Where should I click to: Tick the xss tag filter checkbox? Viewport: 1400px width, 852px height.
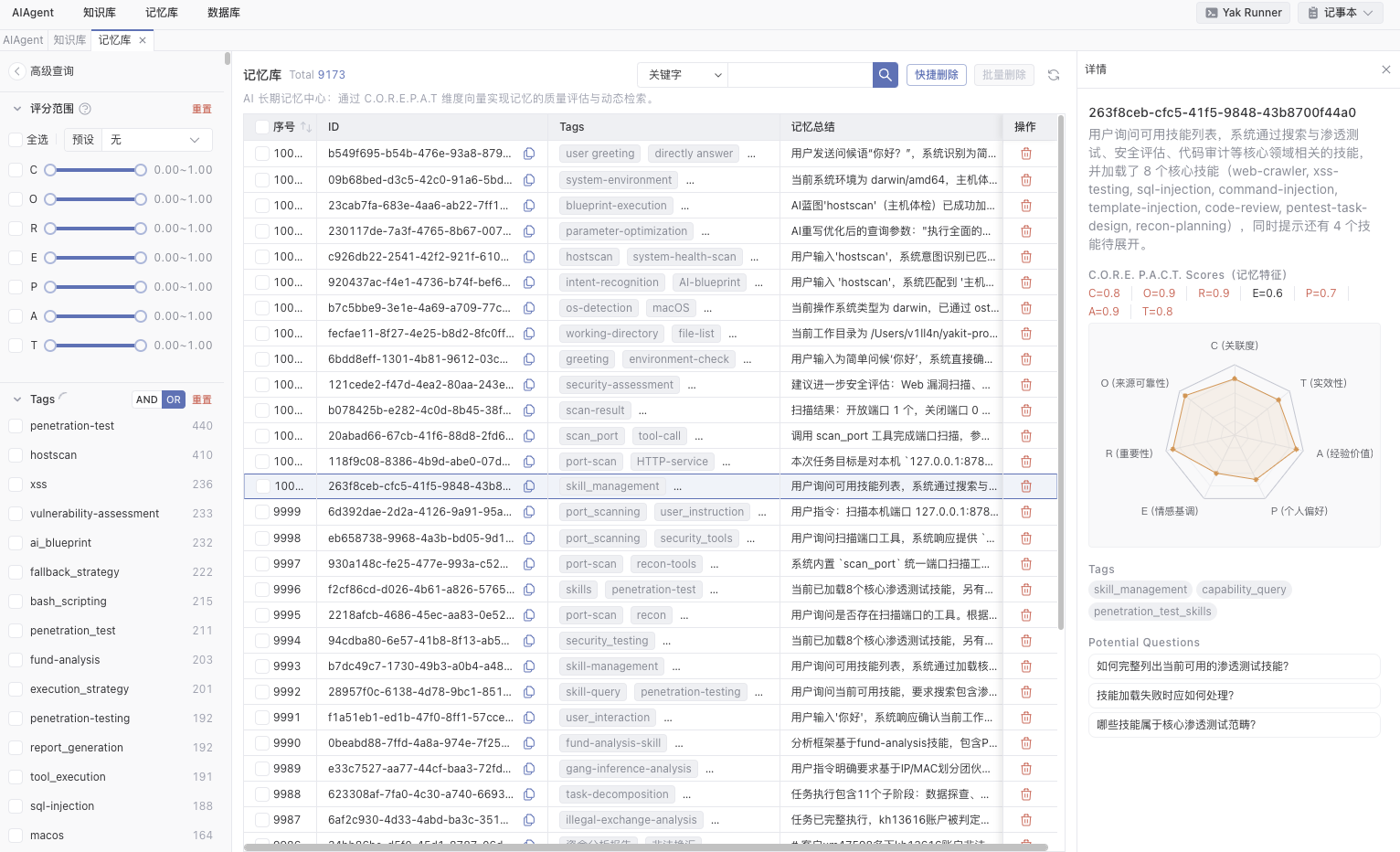(x=16, y=485)
